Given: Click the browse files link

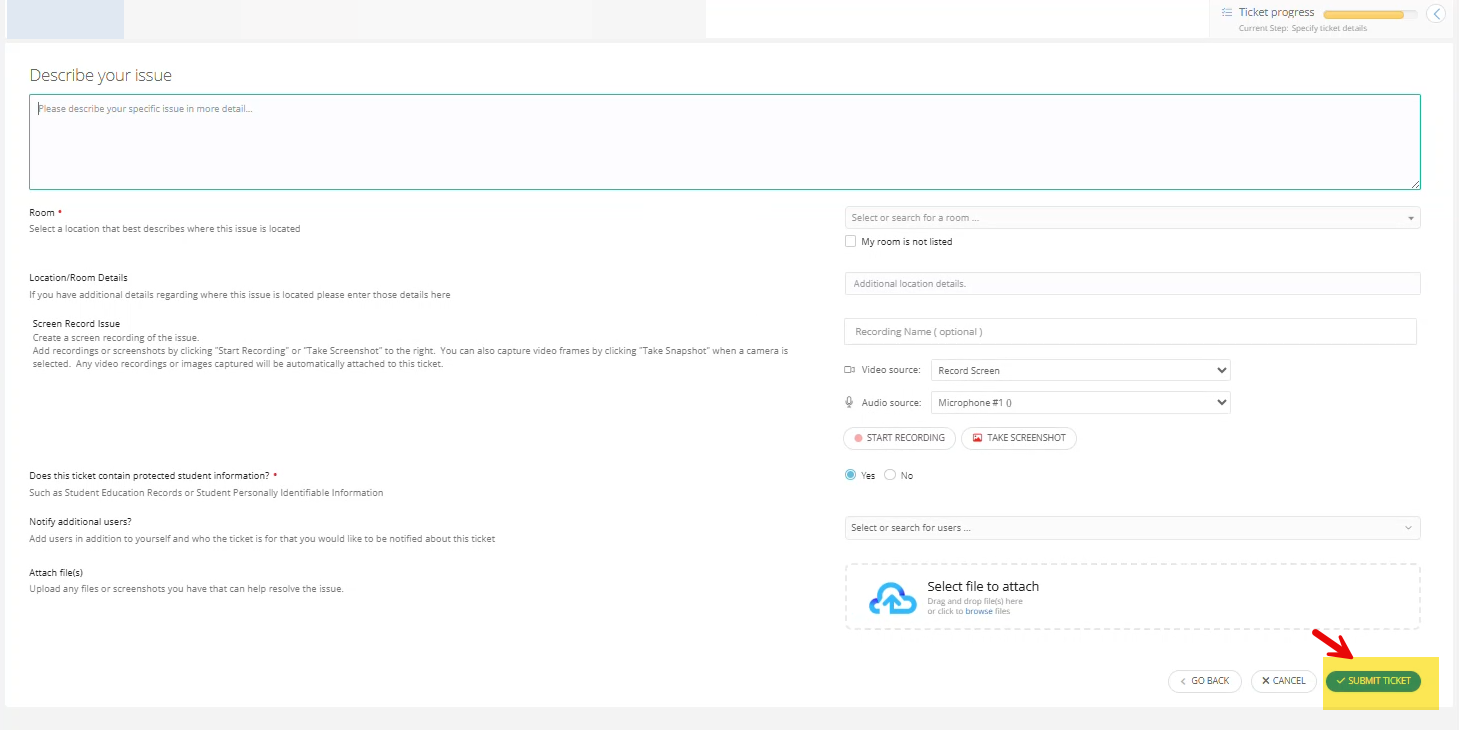Looking at the screenshot, I should pos(978,610).
